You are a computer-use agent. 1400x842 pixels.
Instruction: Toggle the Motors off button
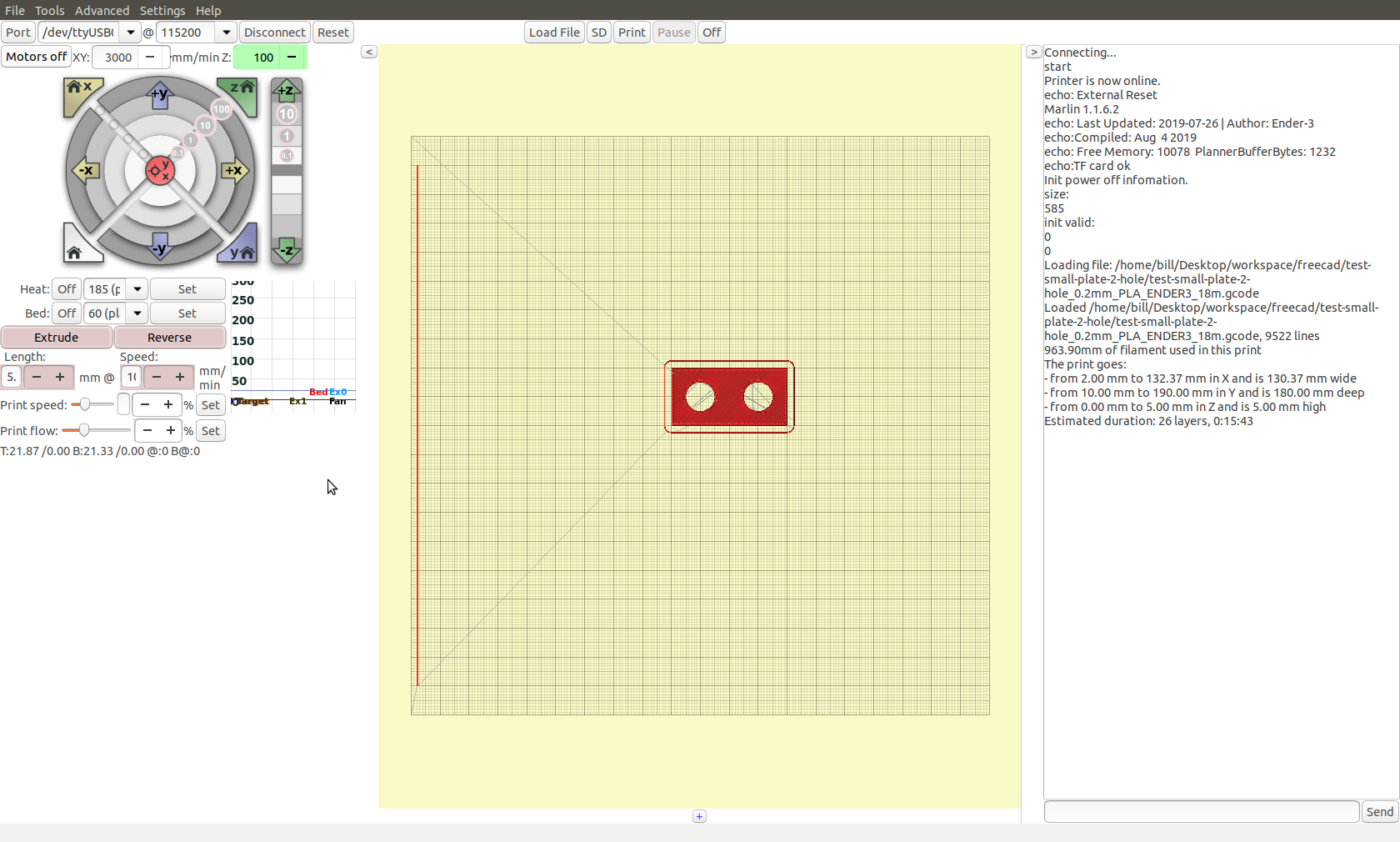(36, 57)
